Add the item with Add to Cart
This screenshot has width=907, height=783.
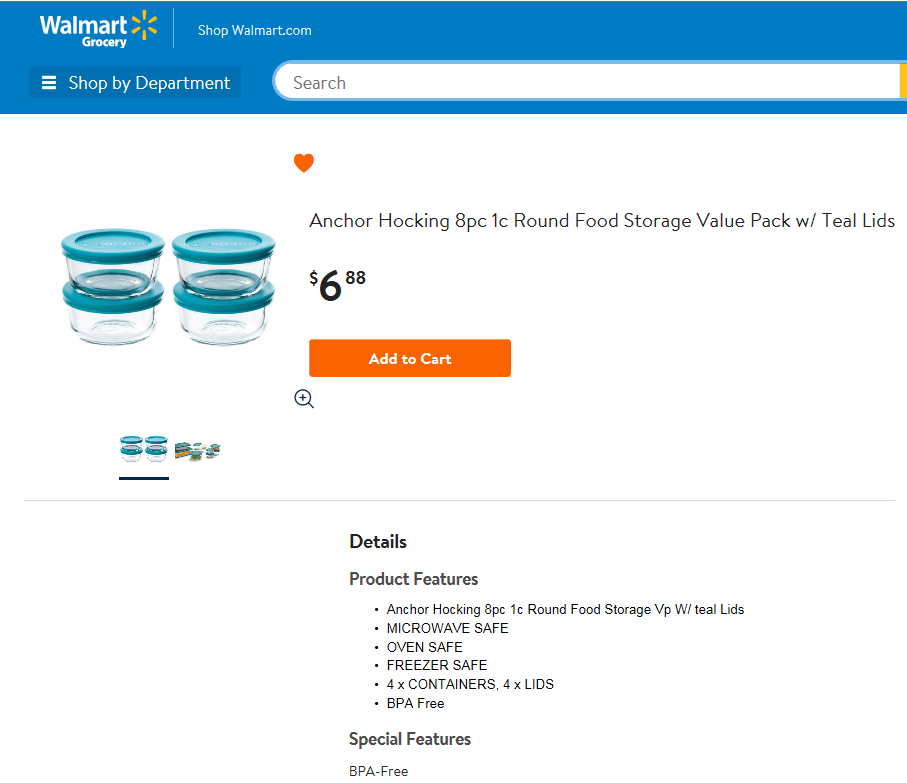[410, 358]
